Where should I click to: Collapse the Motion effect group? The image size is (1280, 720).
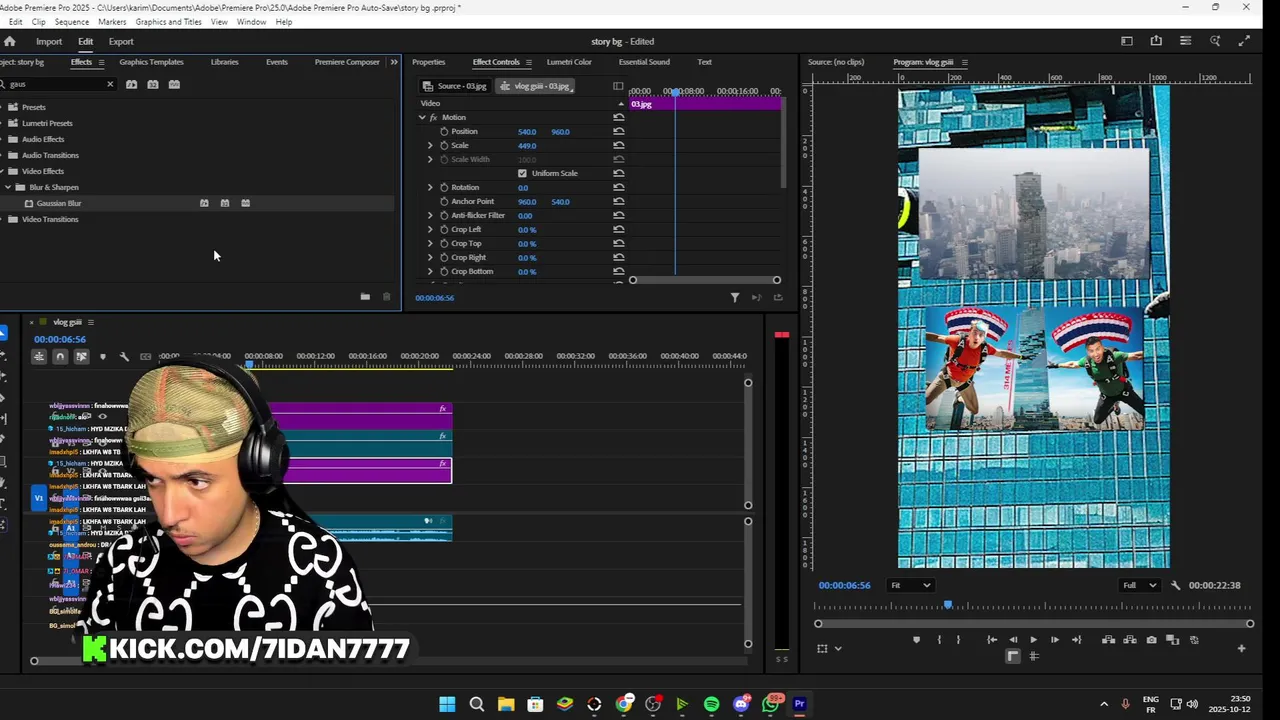[422, 117]
